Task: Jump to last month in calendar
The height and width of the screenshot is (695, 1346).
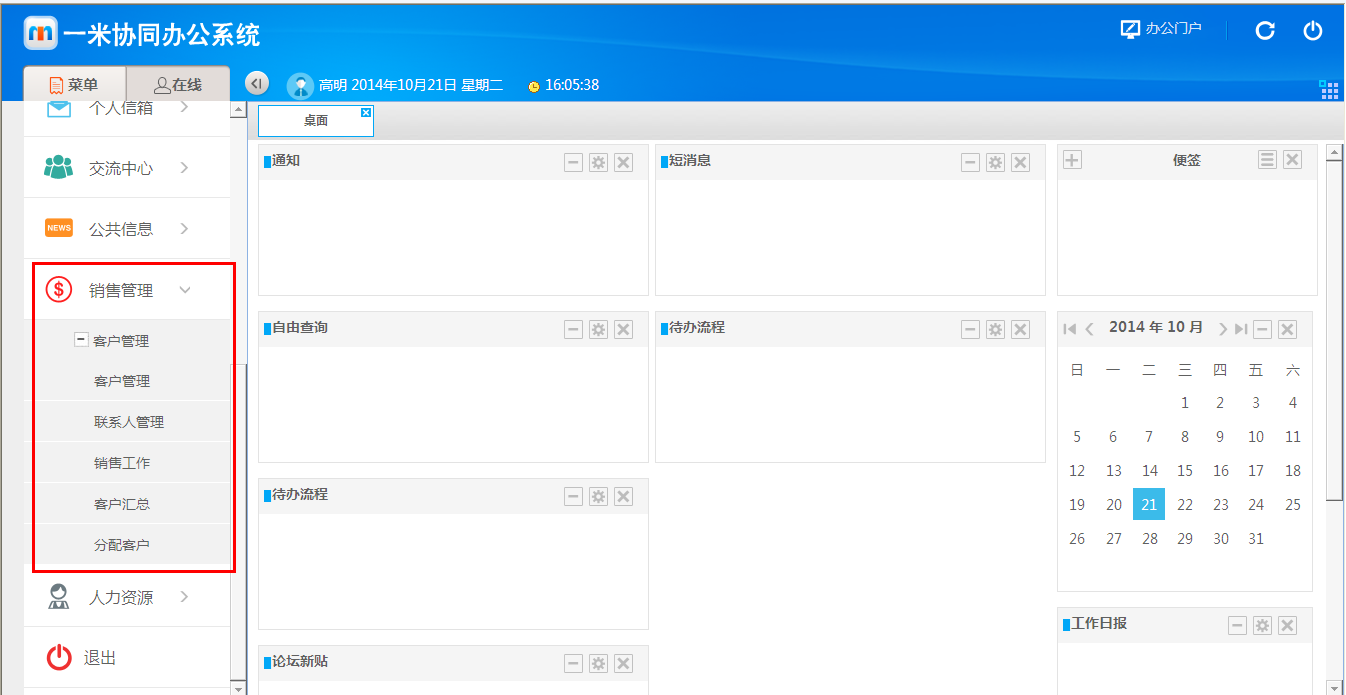Action: (1241, 329)
